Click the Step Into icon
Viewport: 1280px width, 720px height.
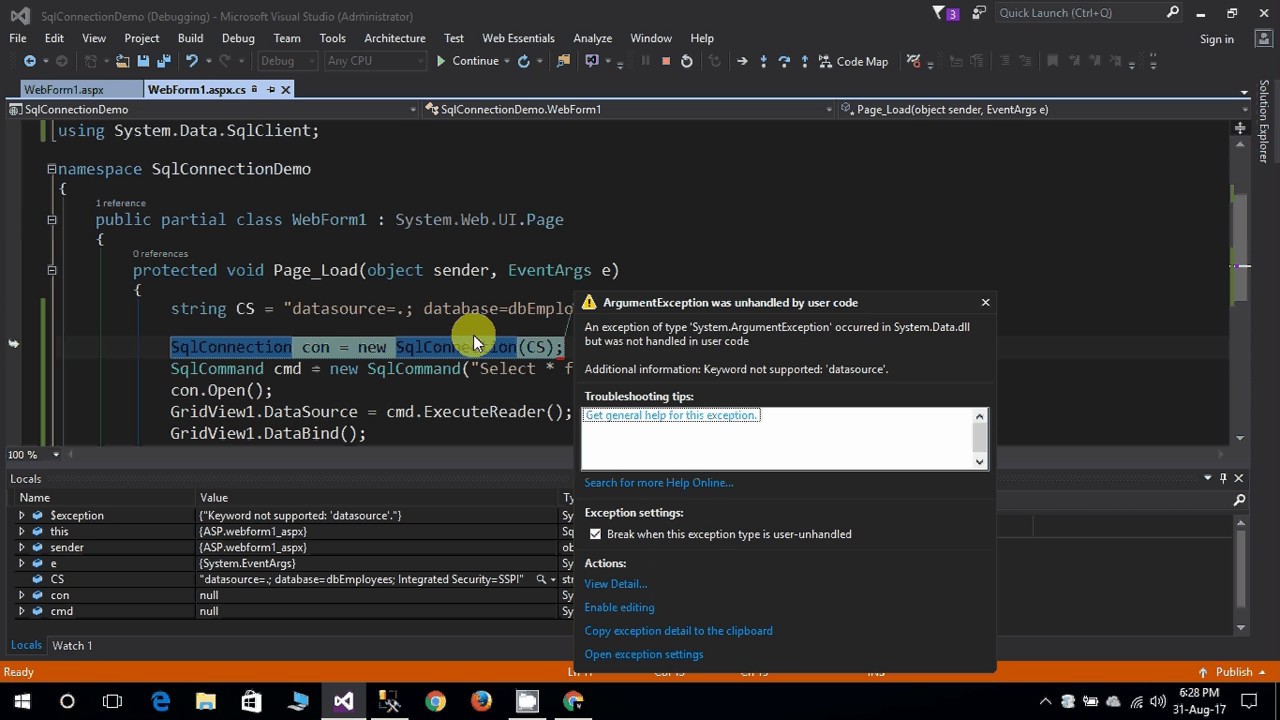tap(763, 61)
